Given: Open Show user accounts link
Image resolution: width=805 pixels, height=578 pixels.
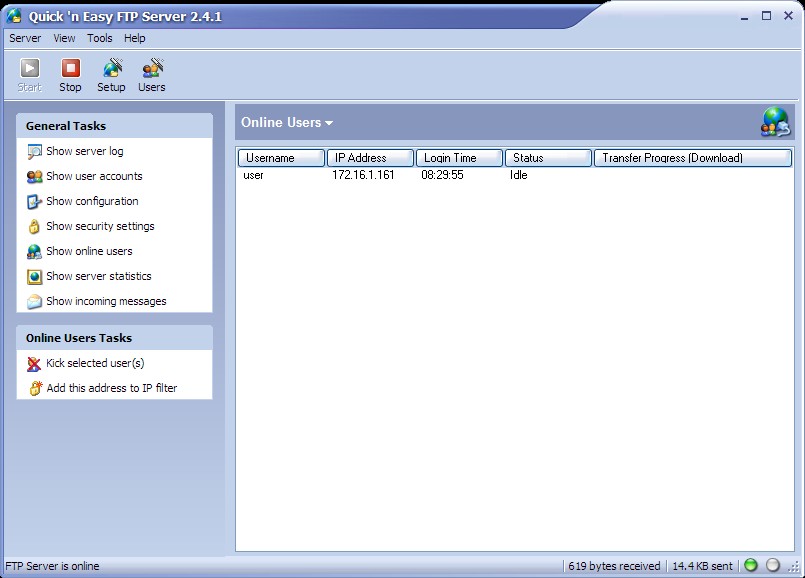Looking at the screenshot, I should (94, 176).
